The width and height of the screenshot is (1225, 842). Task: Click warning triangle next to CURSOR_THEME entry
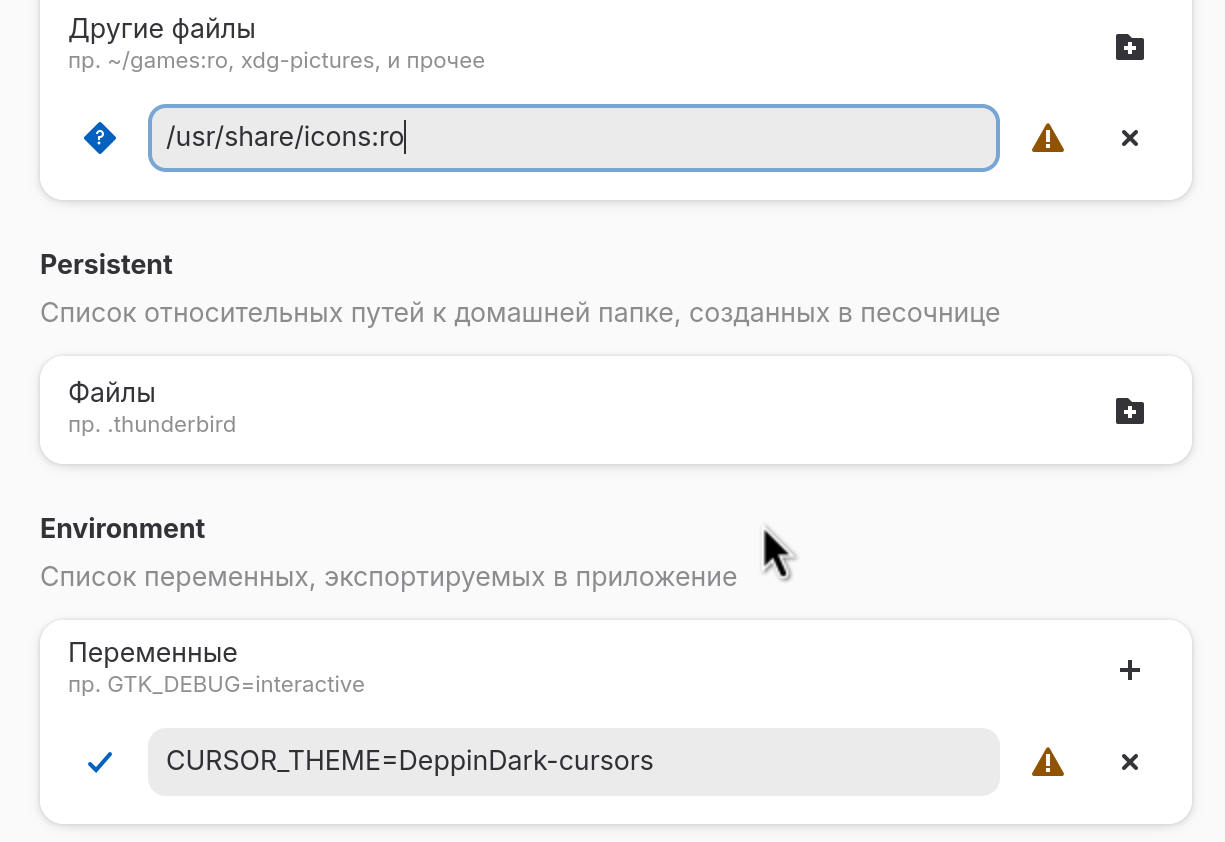pyautogui.click(x=1047, y=762)
